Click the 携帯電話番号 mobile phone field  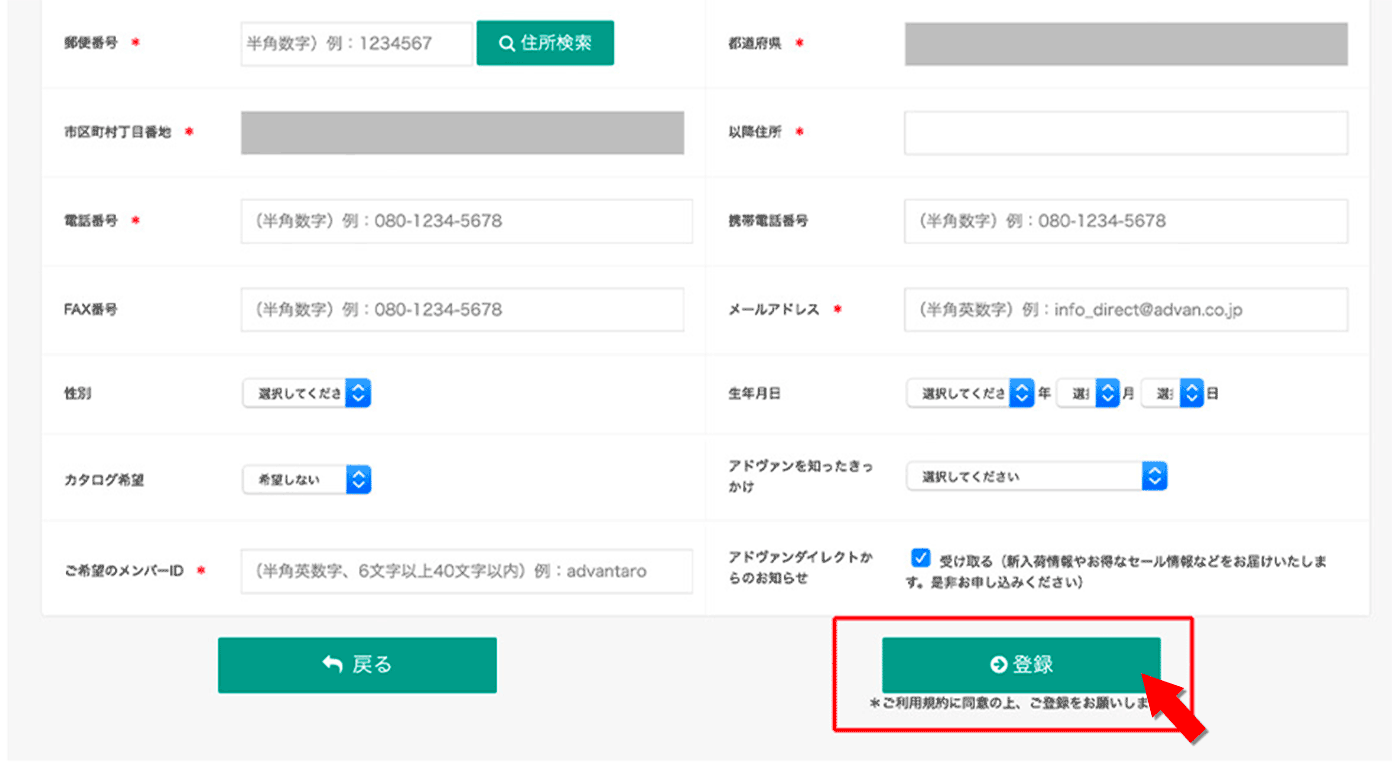(1125, 221)
